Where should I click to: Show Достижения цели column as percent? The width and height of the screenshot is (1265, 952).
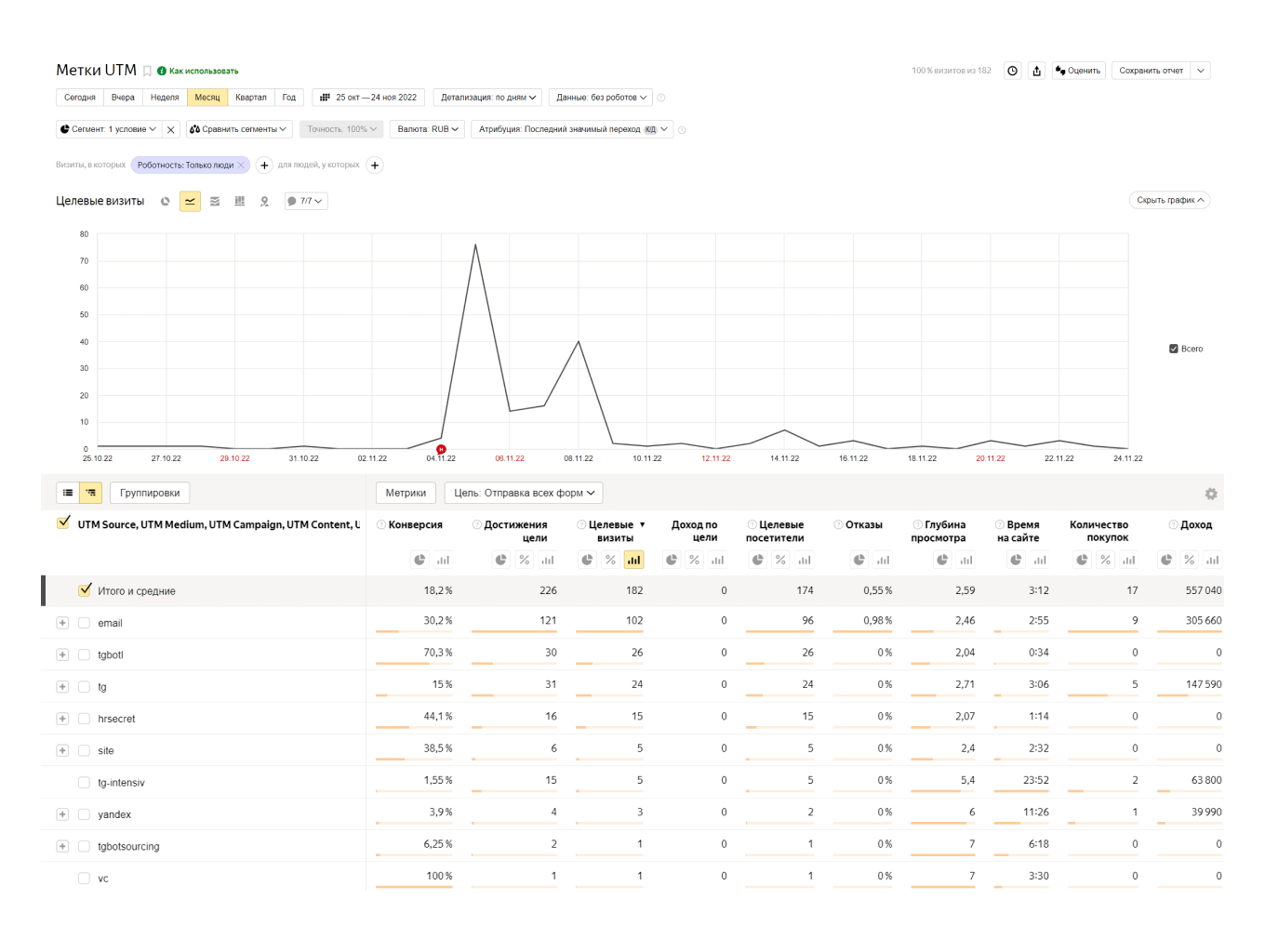point(525,560)
